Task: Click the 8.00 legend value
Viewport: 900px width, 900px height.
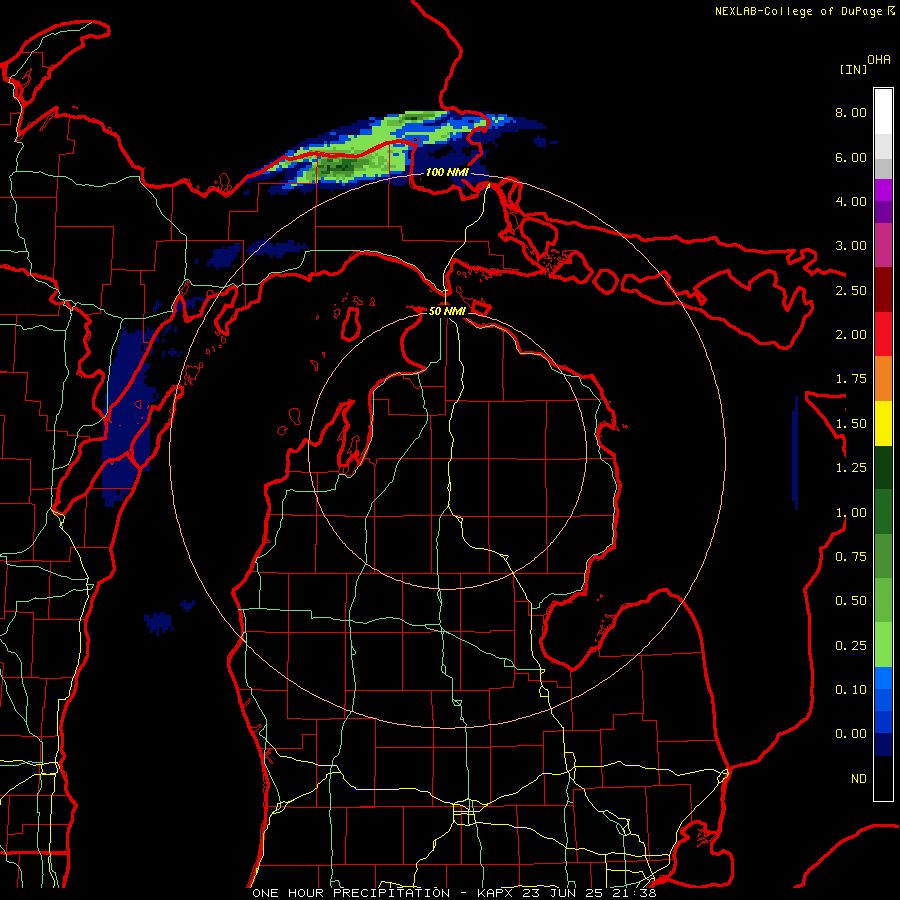Action: [850, 112]
